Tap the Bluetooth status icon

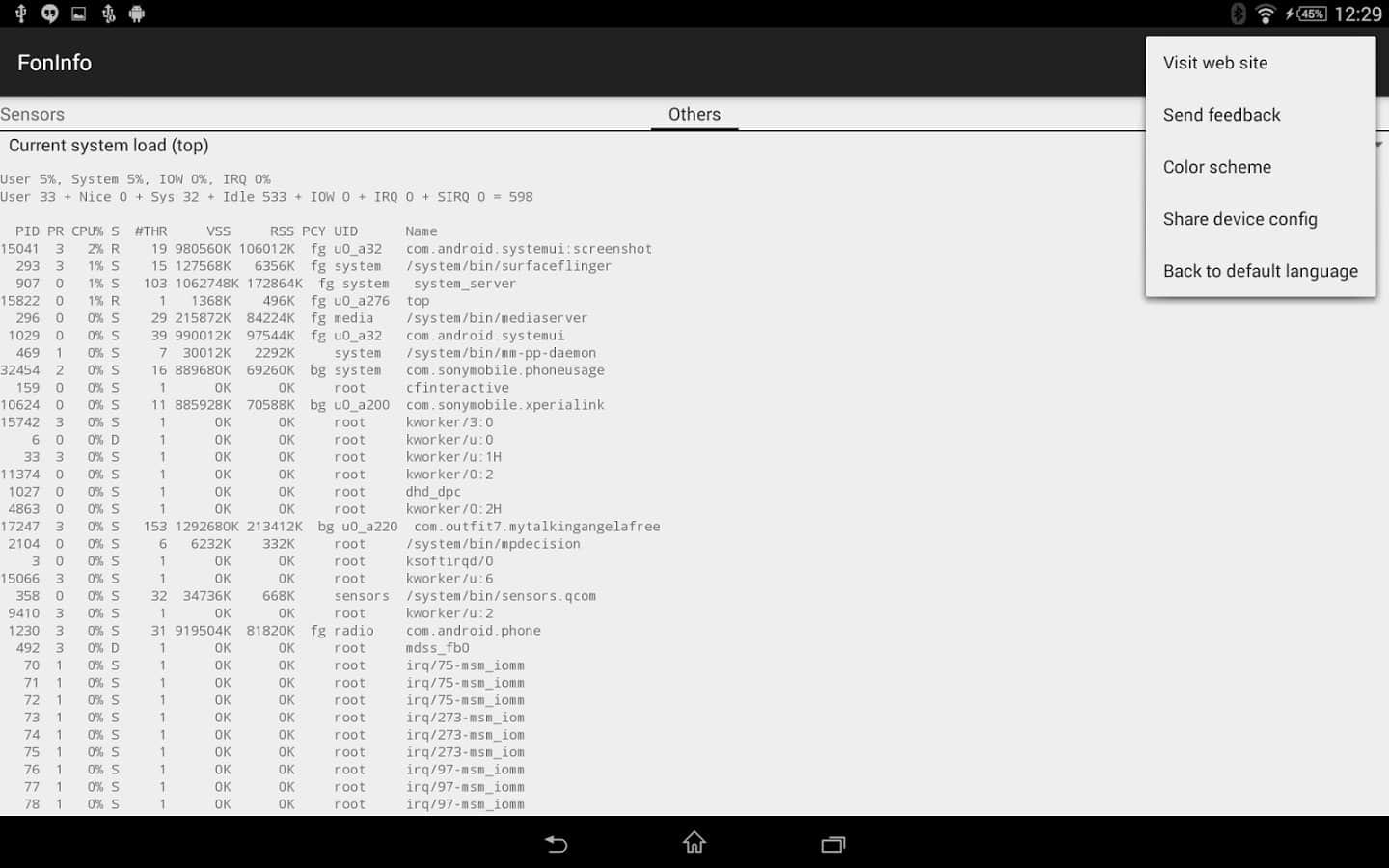(x=1239, y=14)
